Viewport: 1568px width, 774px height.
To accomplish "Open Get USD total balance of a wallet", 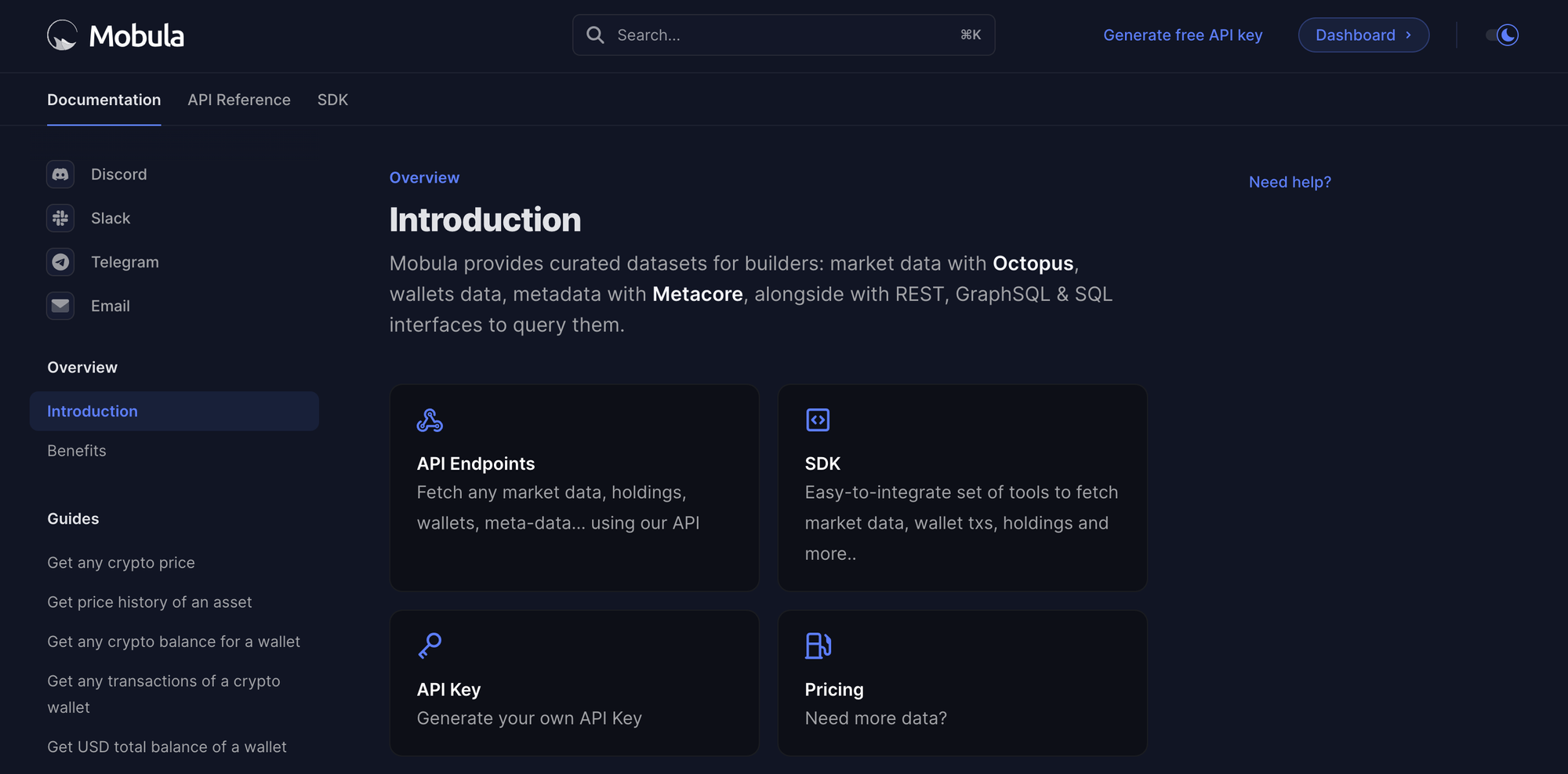I will tap(167, 747).
